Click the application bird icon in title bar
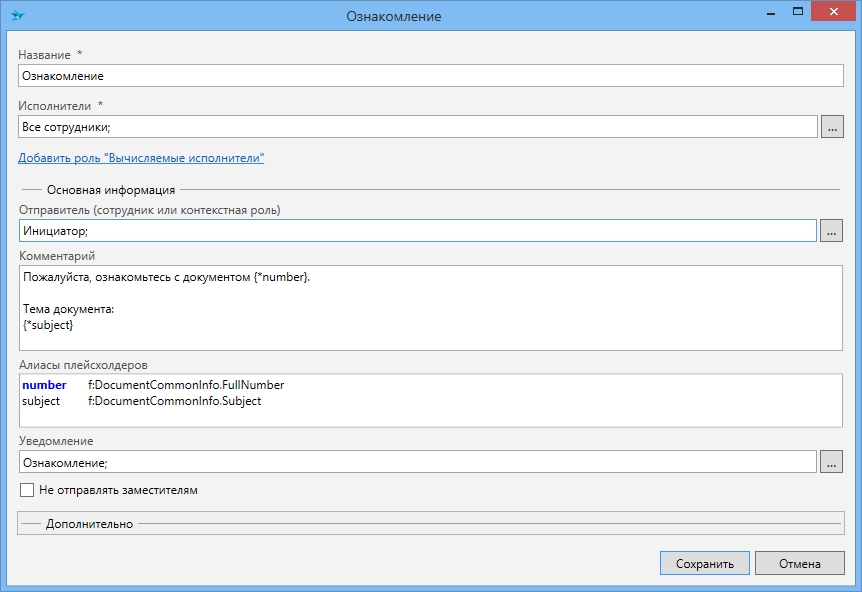862x592 pixels. (x=17, y=15)
